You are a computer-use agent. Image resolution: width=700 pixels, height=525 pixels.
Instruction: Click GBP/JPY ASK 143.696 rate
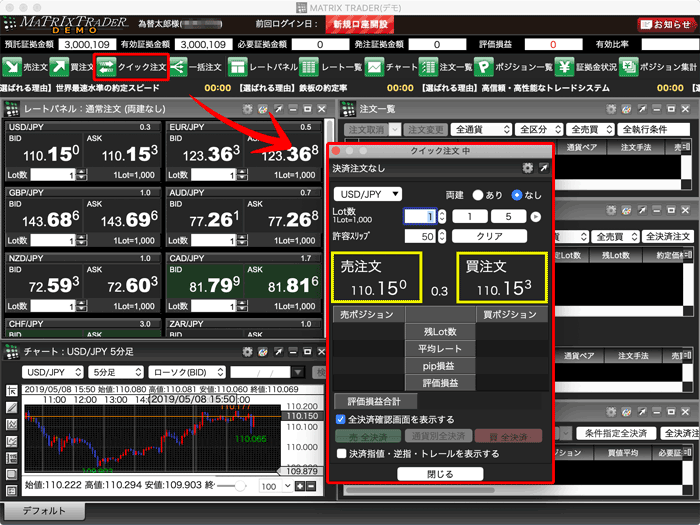coord(123,216)
